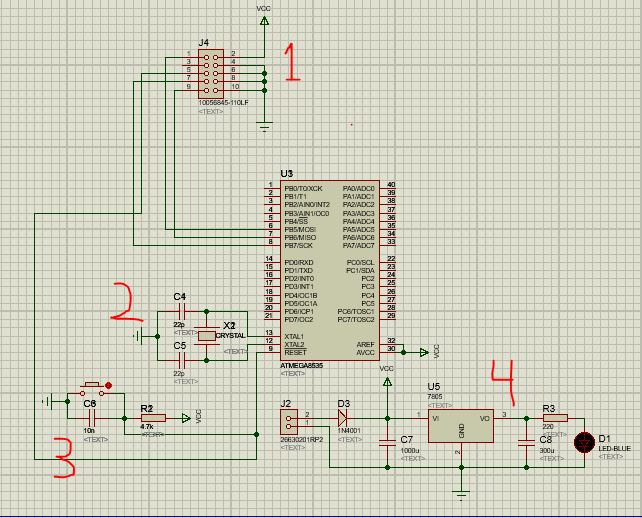This screenshot has width=642, height=518.
Task: Click the VCC terminal right of R2
Action: [186, 418]
